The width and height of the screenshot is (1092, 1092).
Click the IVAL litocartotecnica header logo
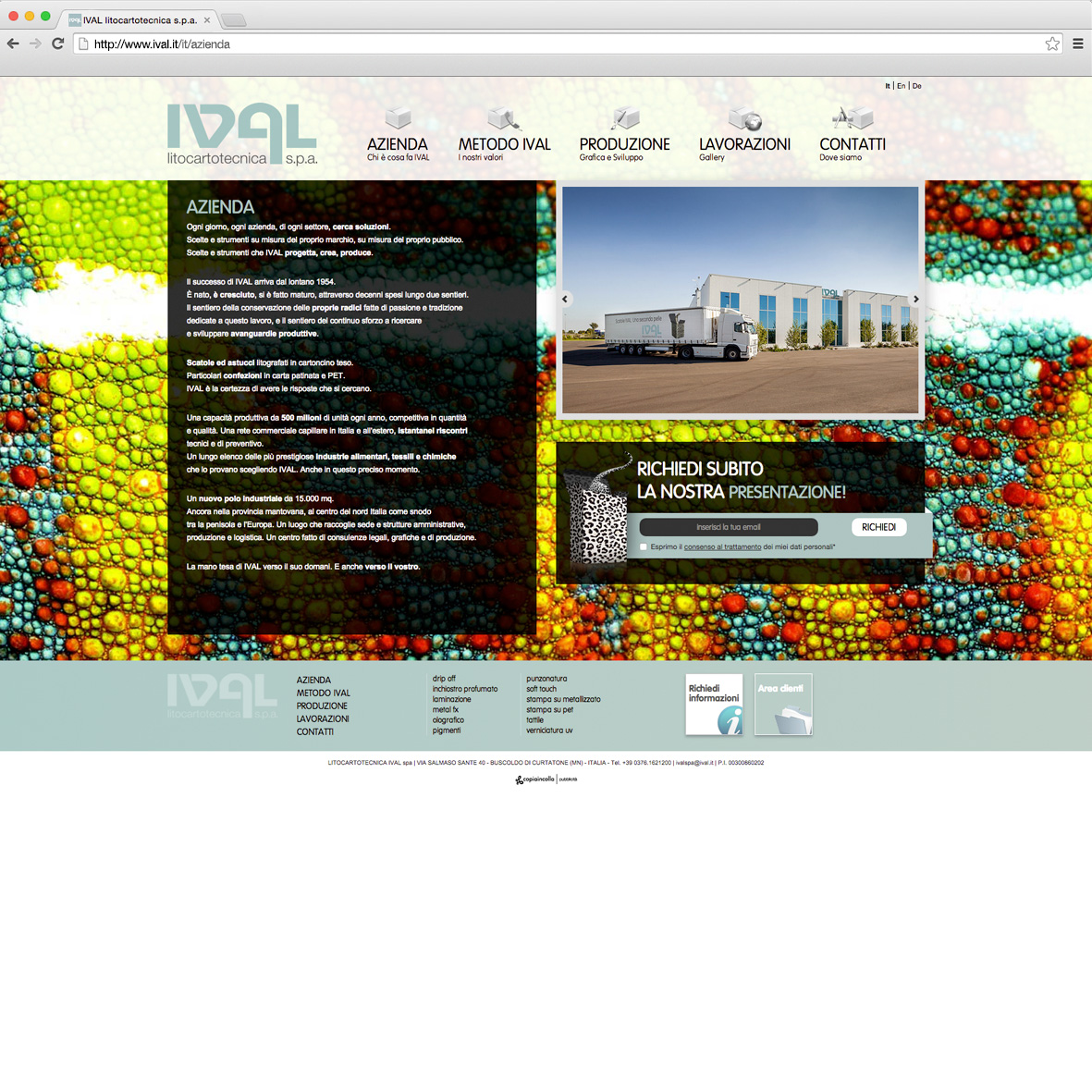[242, 134]
